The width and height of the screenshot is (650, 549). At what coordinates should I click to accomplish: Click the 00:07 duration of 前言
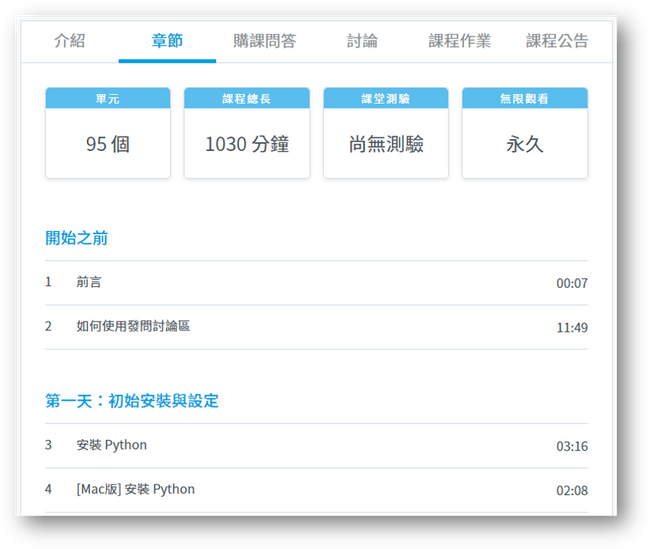(572, 283)
